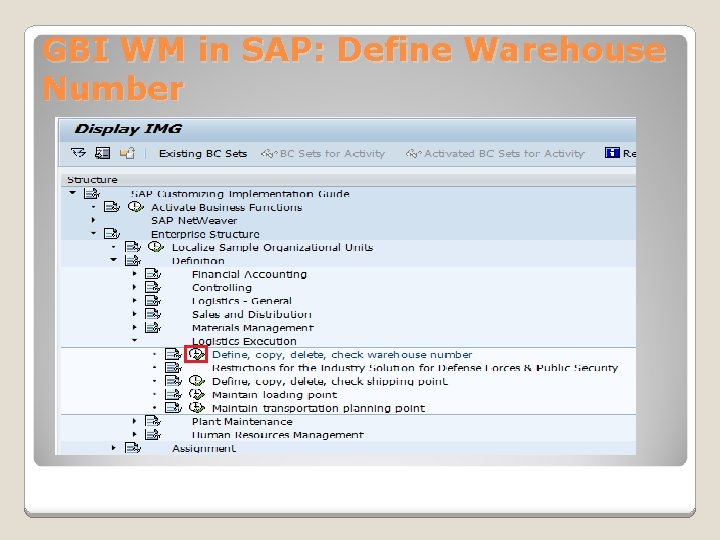This screenshot has height=540, width=720.
Task: Open documentation icon for Human Resources Management
Action: [x=153, y=434]
